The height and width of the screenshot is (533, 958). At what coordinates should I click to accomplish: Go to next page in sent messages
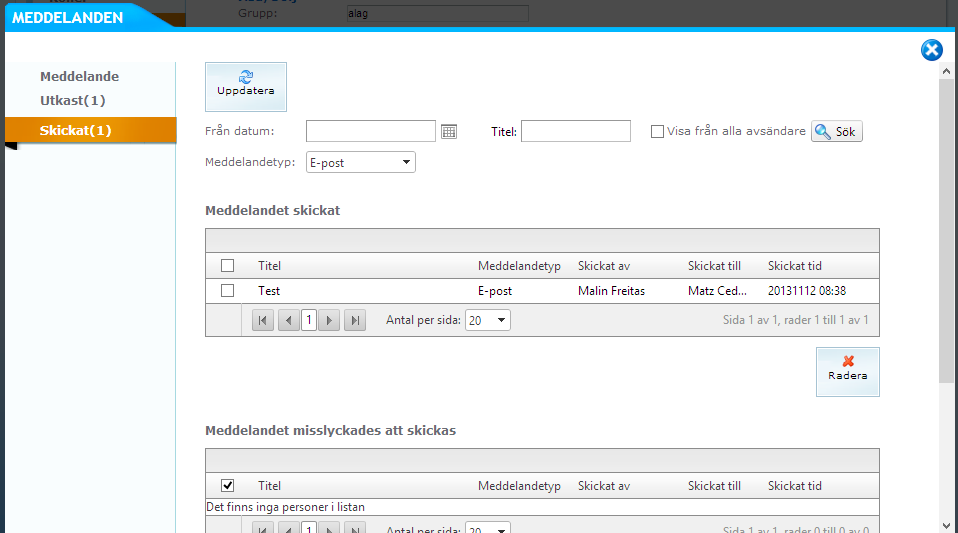pyautogui.click(x=329, y=320)
